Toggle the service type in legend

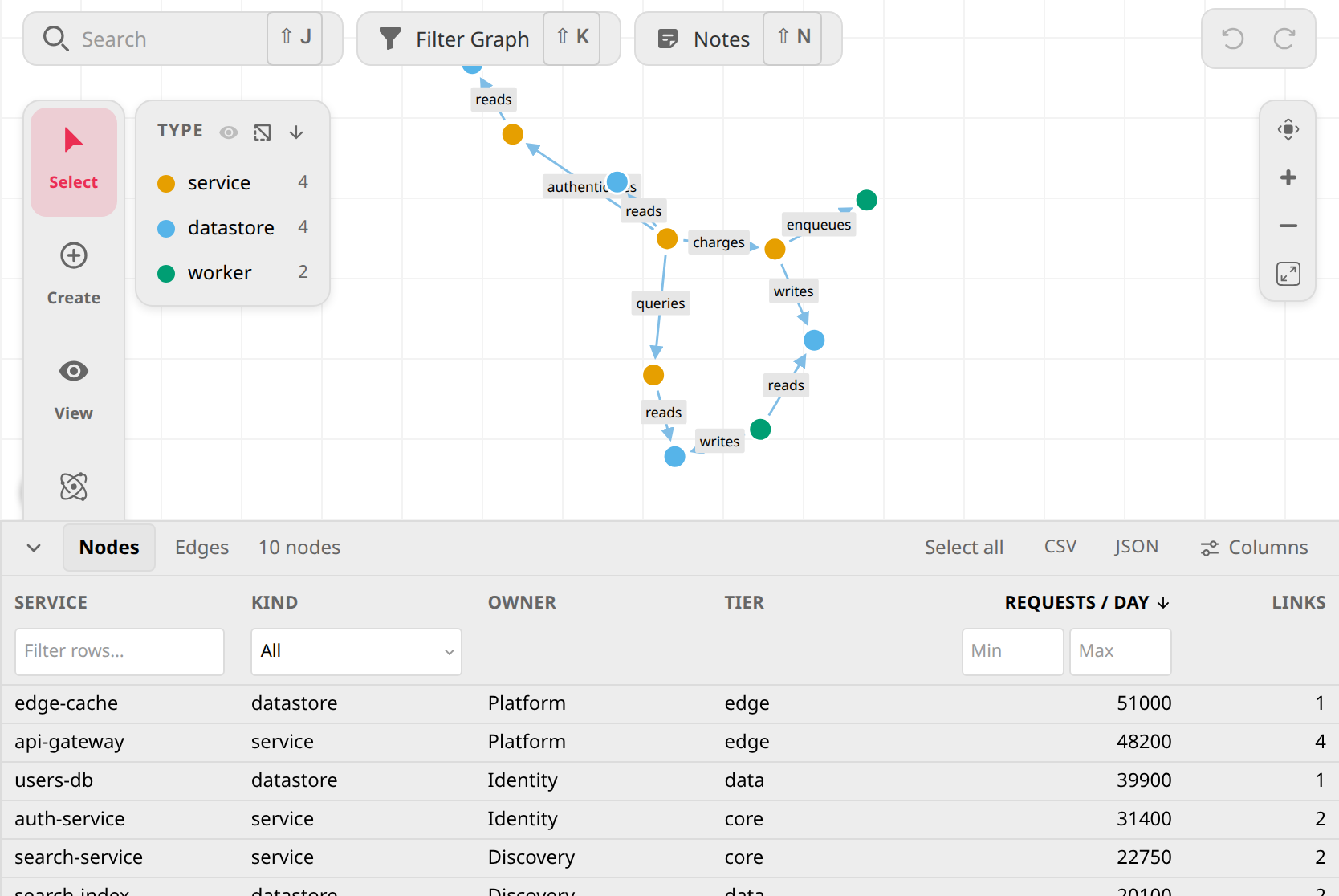coord(233,183)
